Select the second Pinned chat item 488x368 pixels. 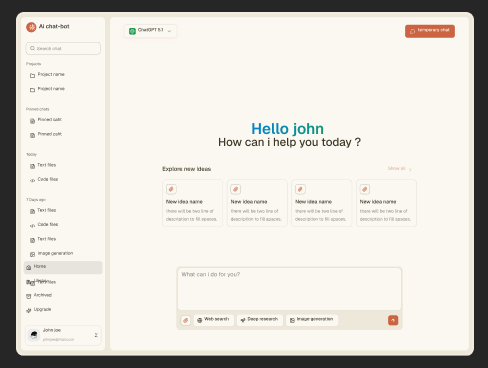[46, 134]
